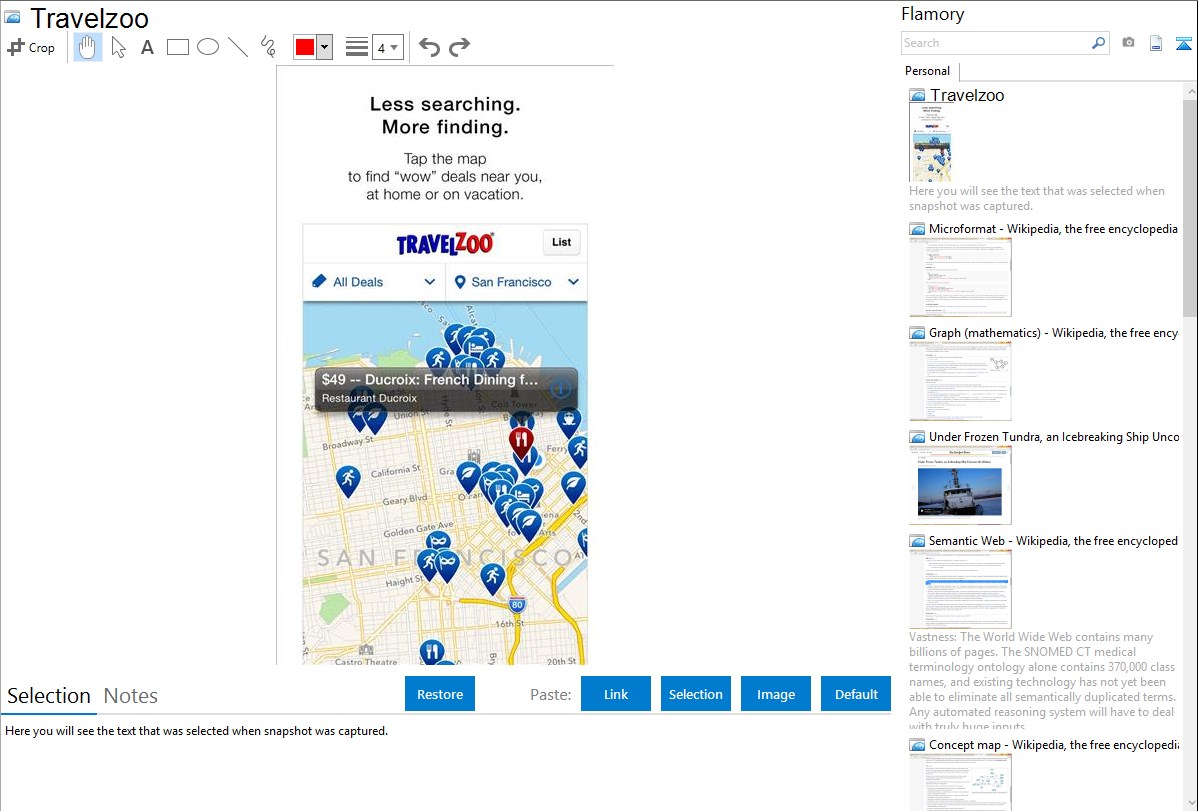Click the search magnifier icon

tap(1099, 43)
